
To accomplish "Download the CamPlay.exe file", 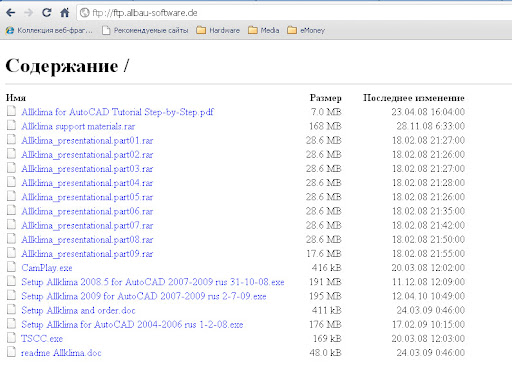I will tap(47, 268).
